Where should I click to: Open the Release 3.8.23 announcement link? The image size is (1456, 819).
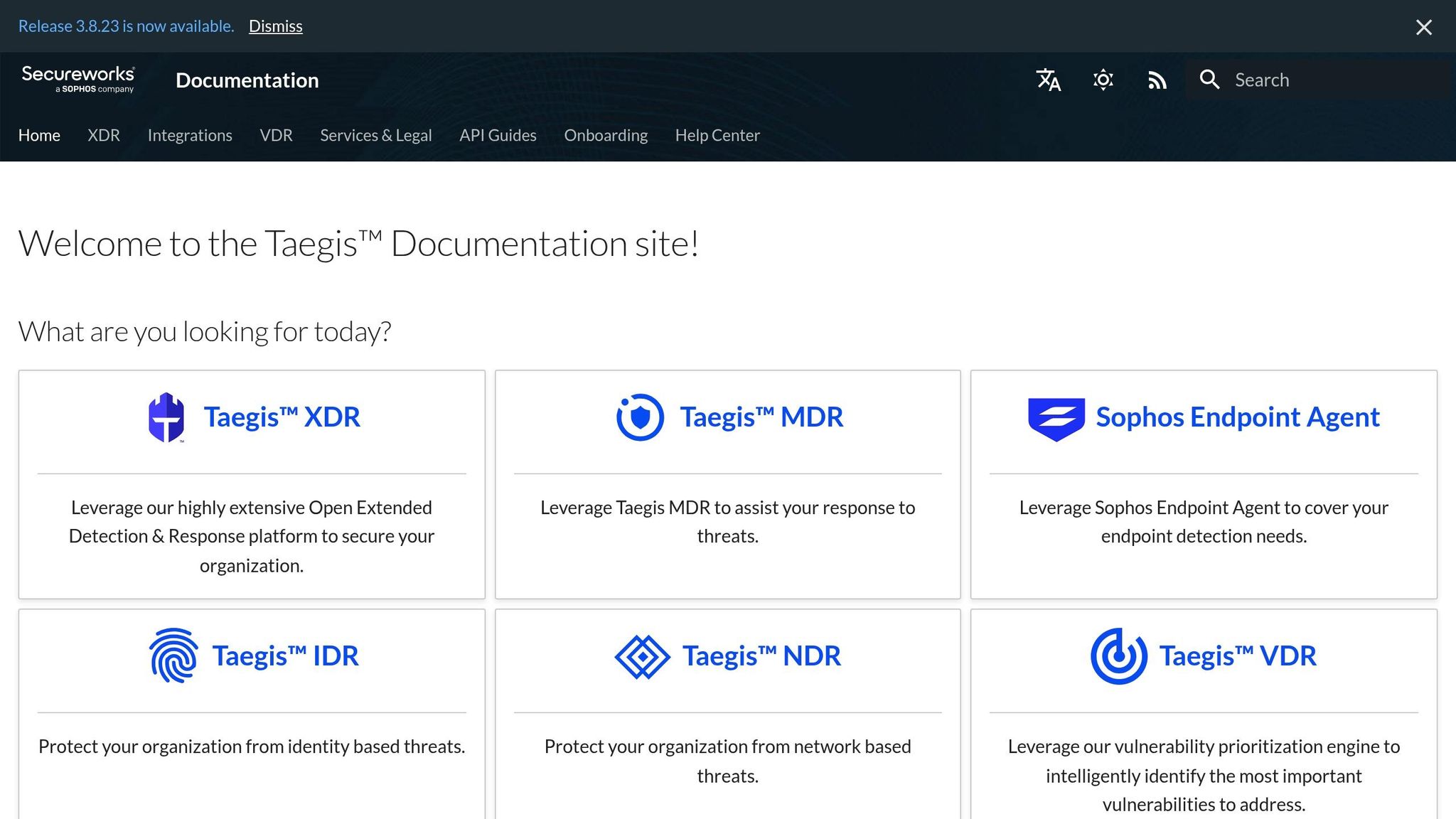(x=126, y=26)
